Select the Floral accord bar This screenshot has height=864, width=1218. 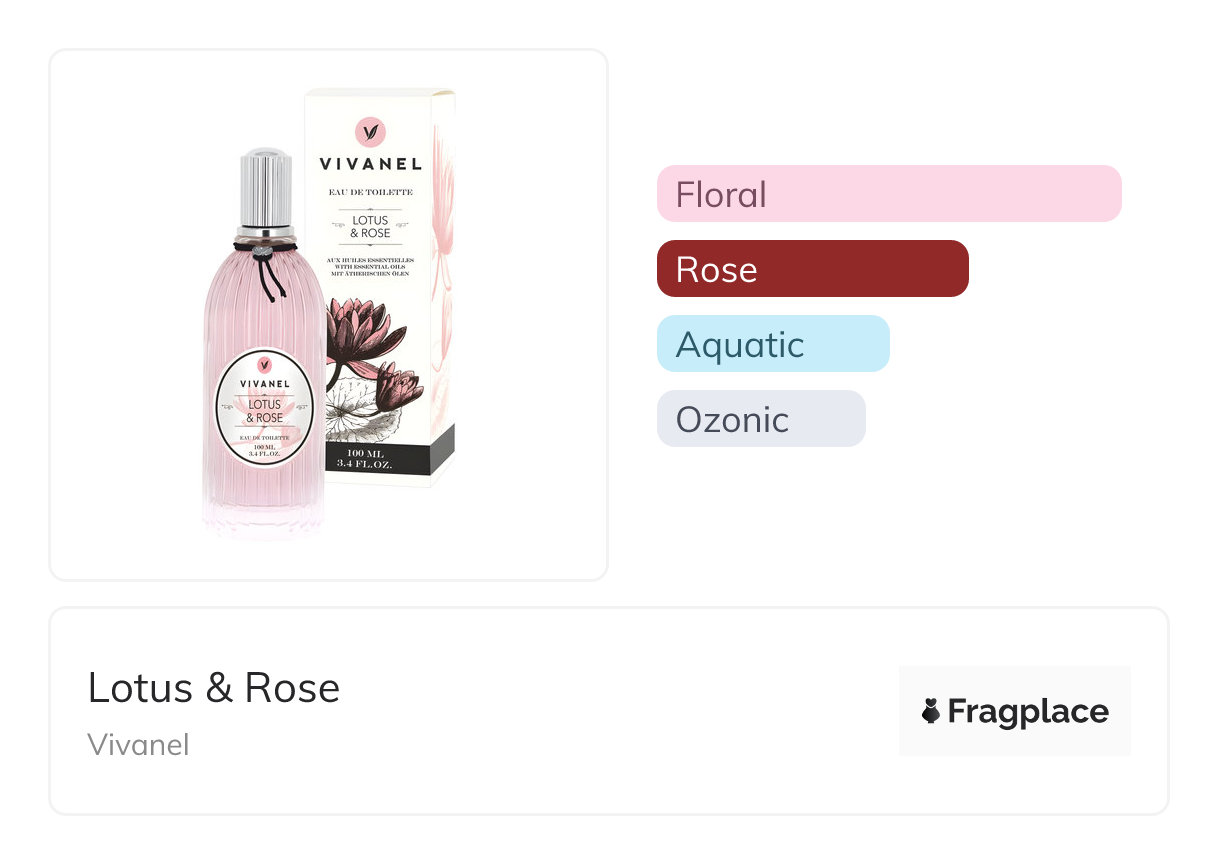coord(888,193)
